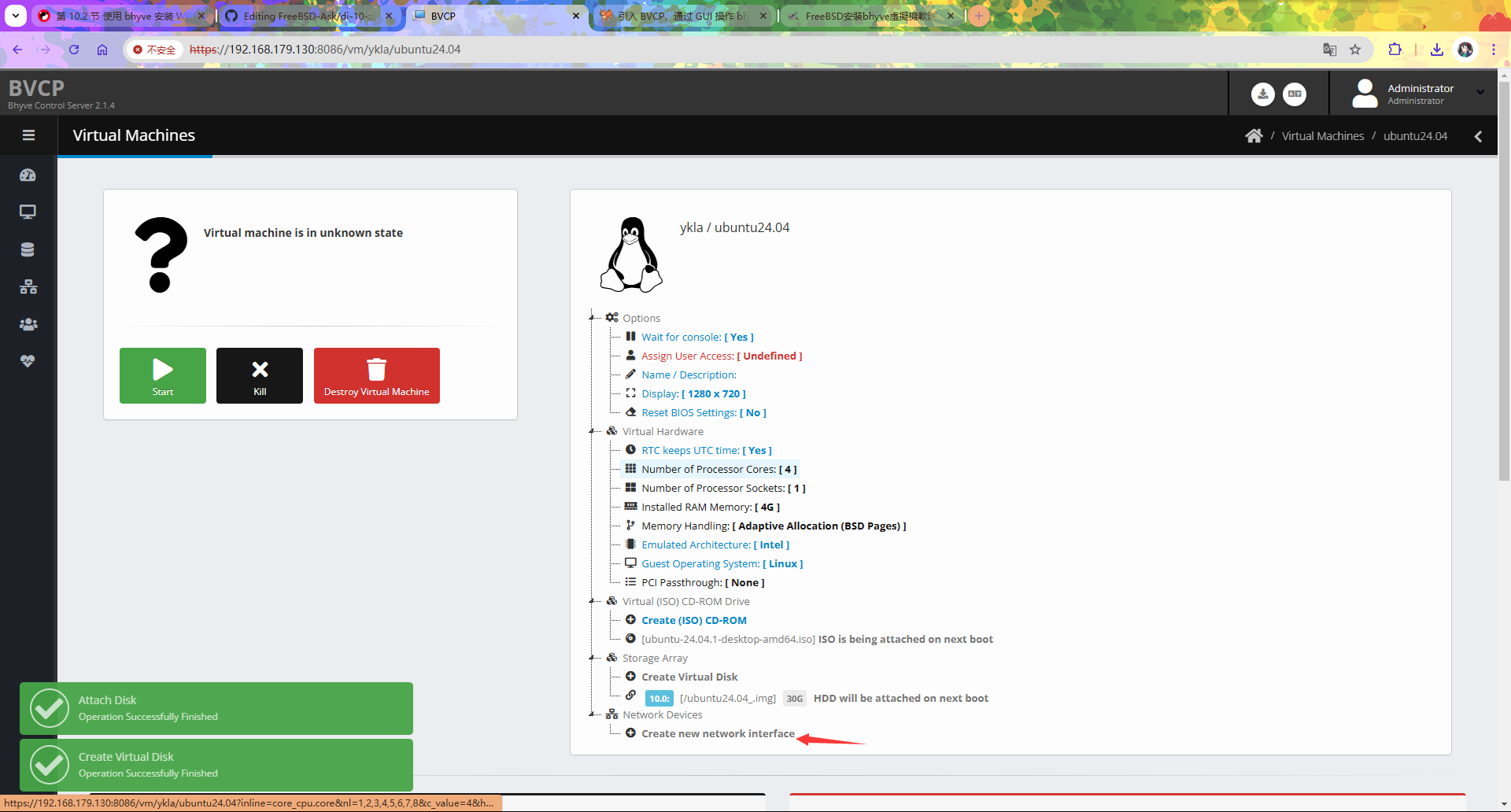The width and height of the screenshot is (1511, 812).
Task: Open the virtual machines monitor sidebar icon
Action: click(x=28, y=212)
